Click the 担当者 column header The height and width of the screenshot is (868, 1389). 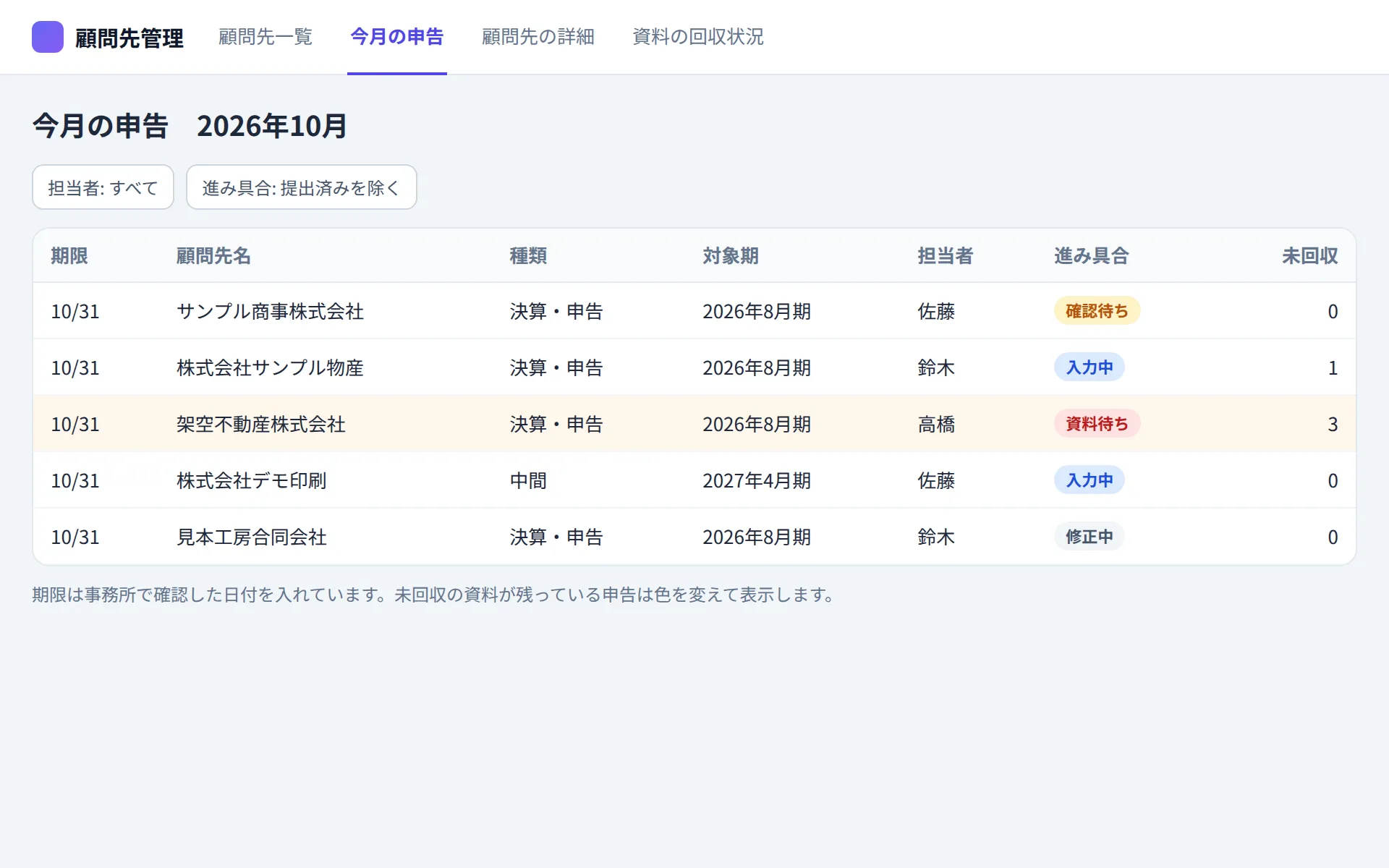pos(946,256)
